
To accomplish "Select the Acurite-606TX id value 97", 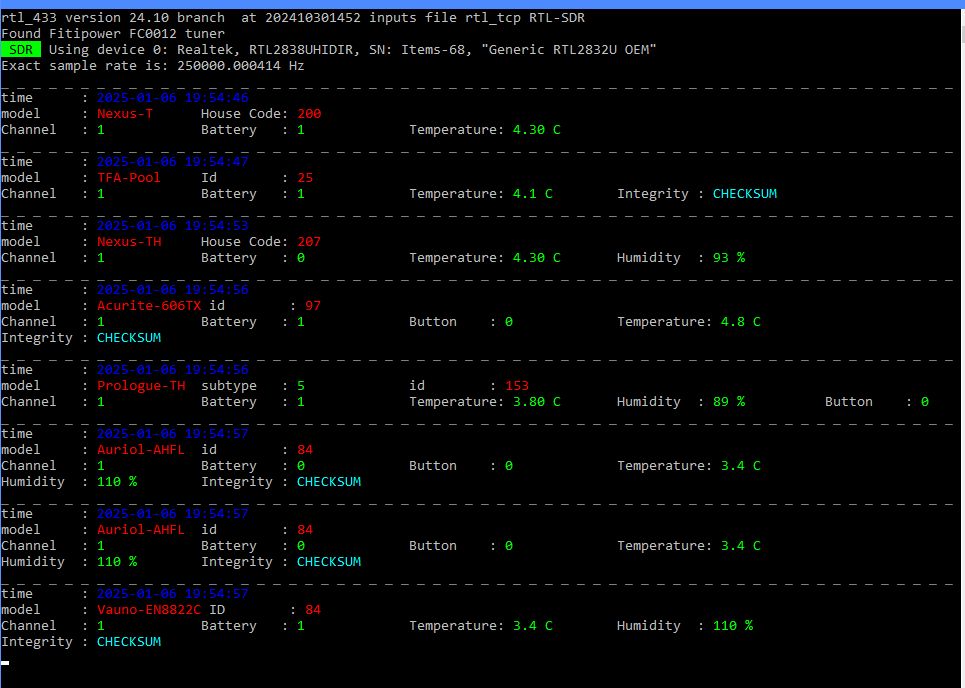I will (x=313, y=306).
